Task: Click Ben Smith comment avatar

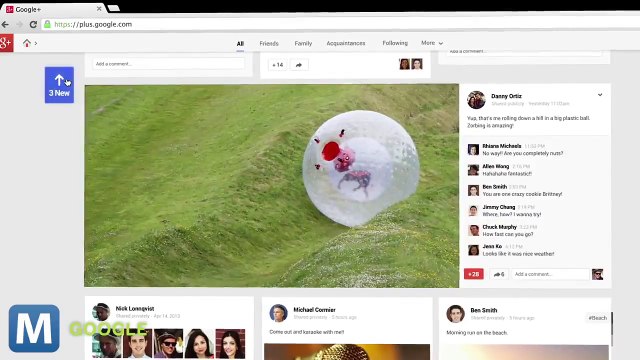Action: tap(473, 190)
